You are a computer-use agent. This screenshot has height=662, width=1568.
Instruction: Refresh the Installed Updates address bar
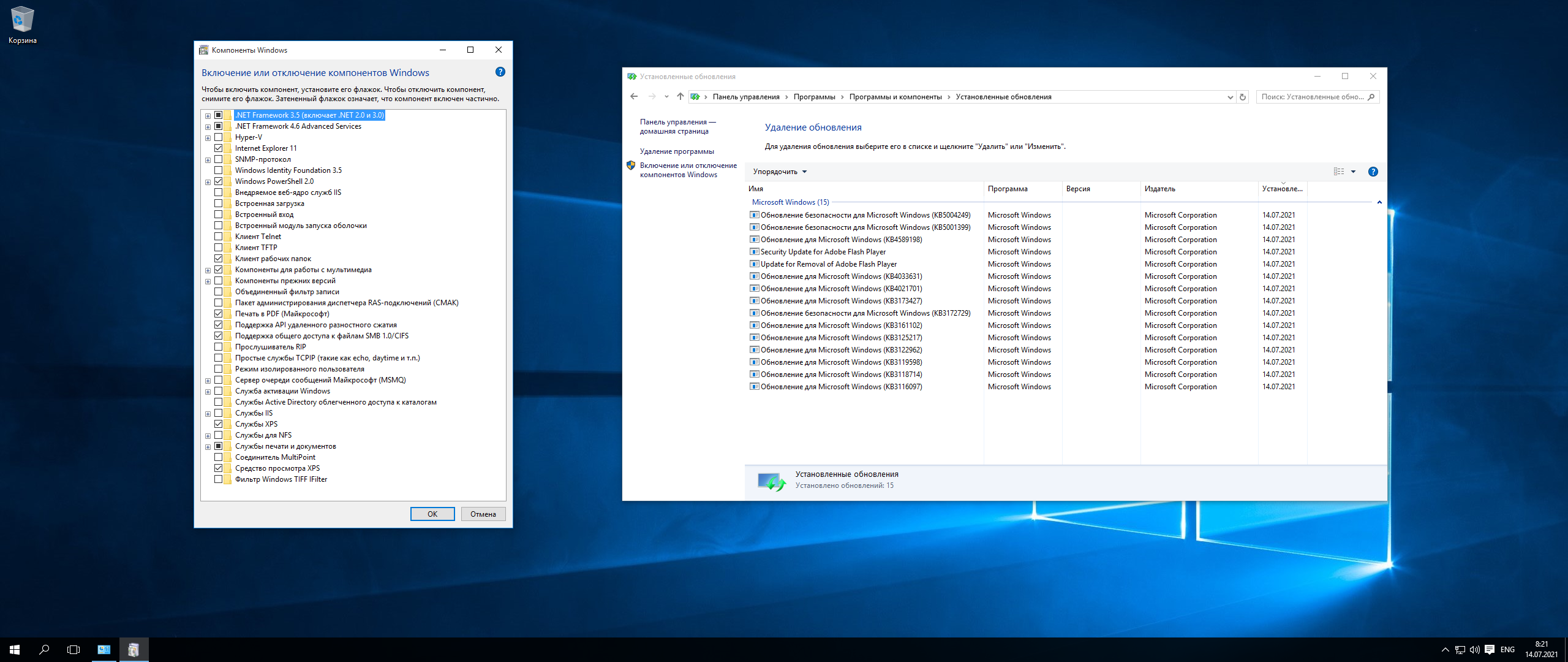tap(1243, 97)
